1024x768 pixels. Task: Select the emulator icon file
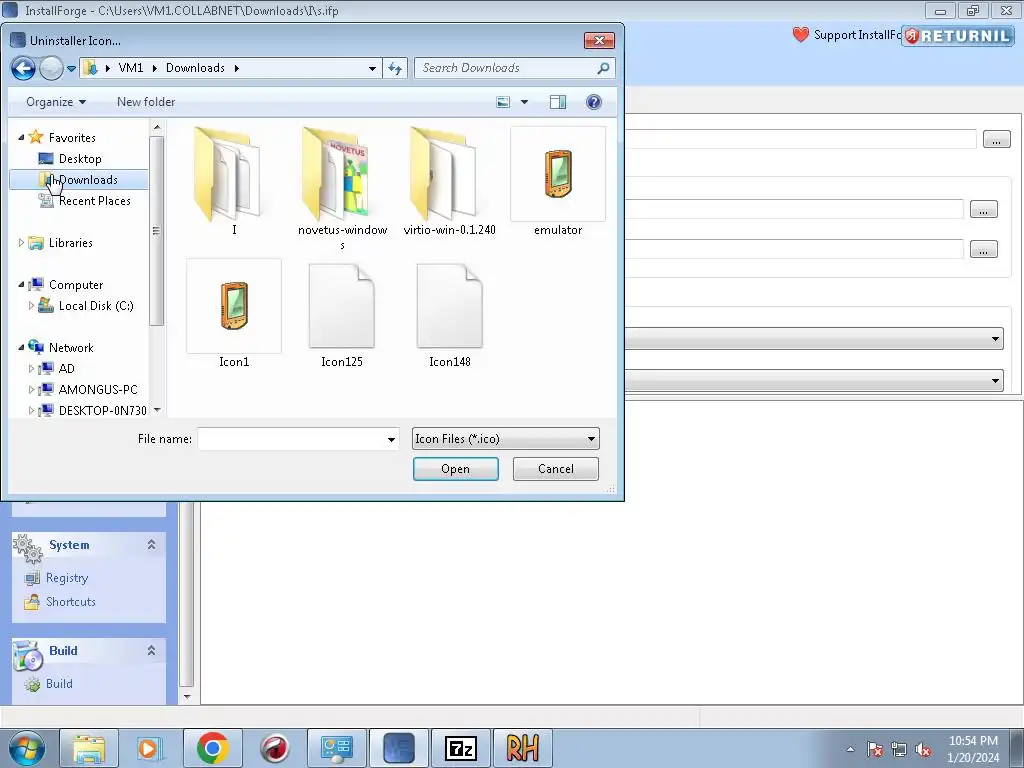click(x=558, y=182)
